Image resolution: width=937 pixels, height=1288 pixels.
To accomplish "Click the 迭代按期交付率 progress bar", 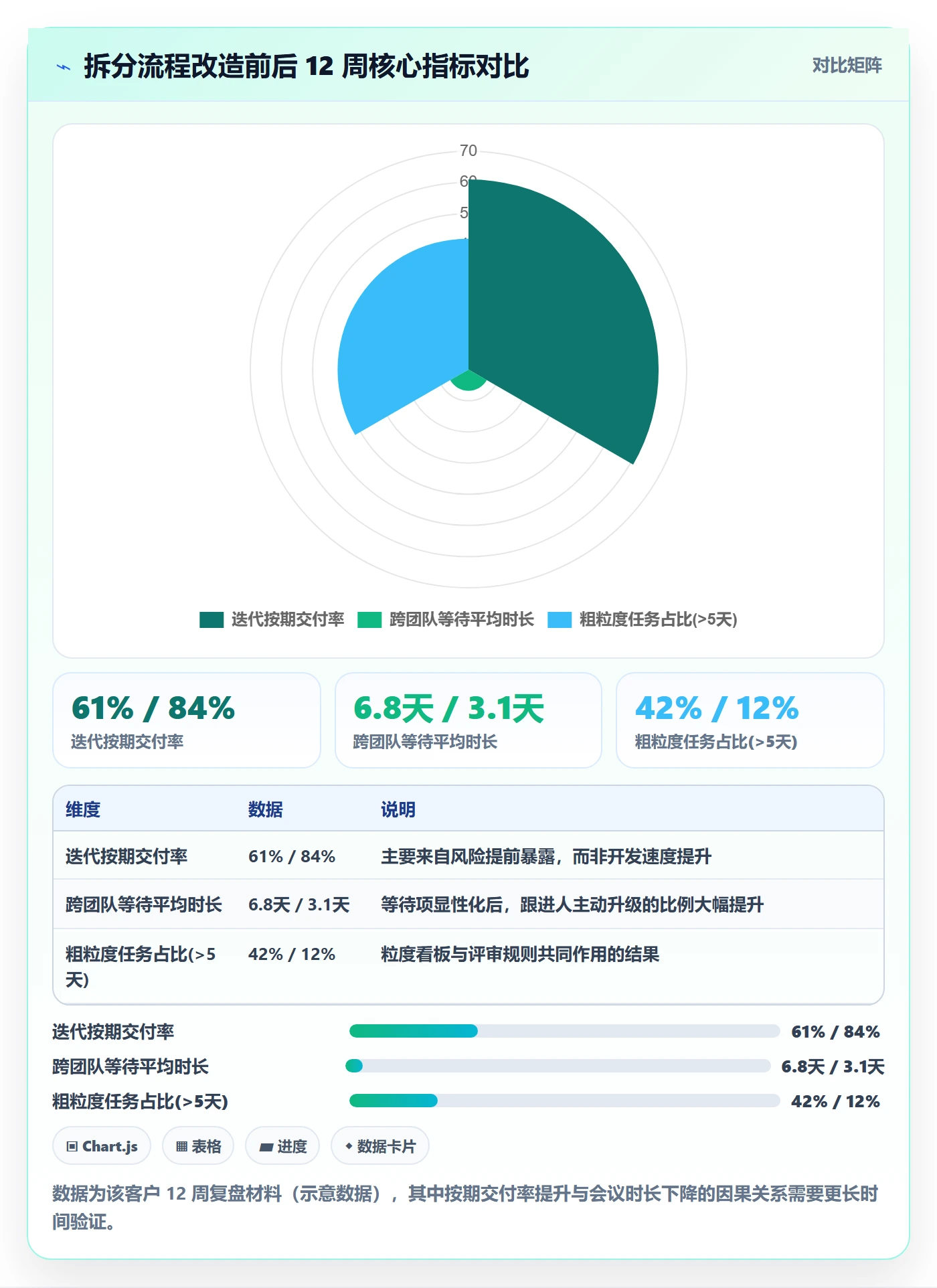I will pyautogui.click(x=564, y=1031).
